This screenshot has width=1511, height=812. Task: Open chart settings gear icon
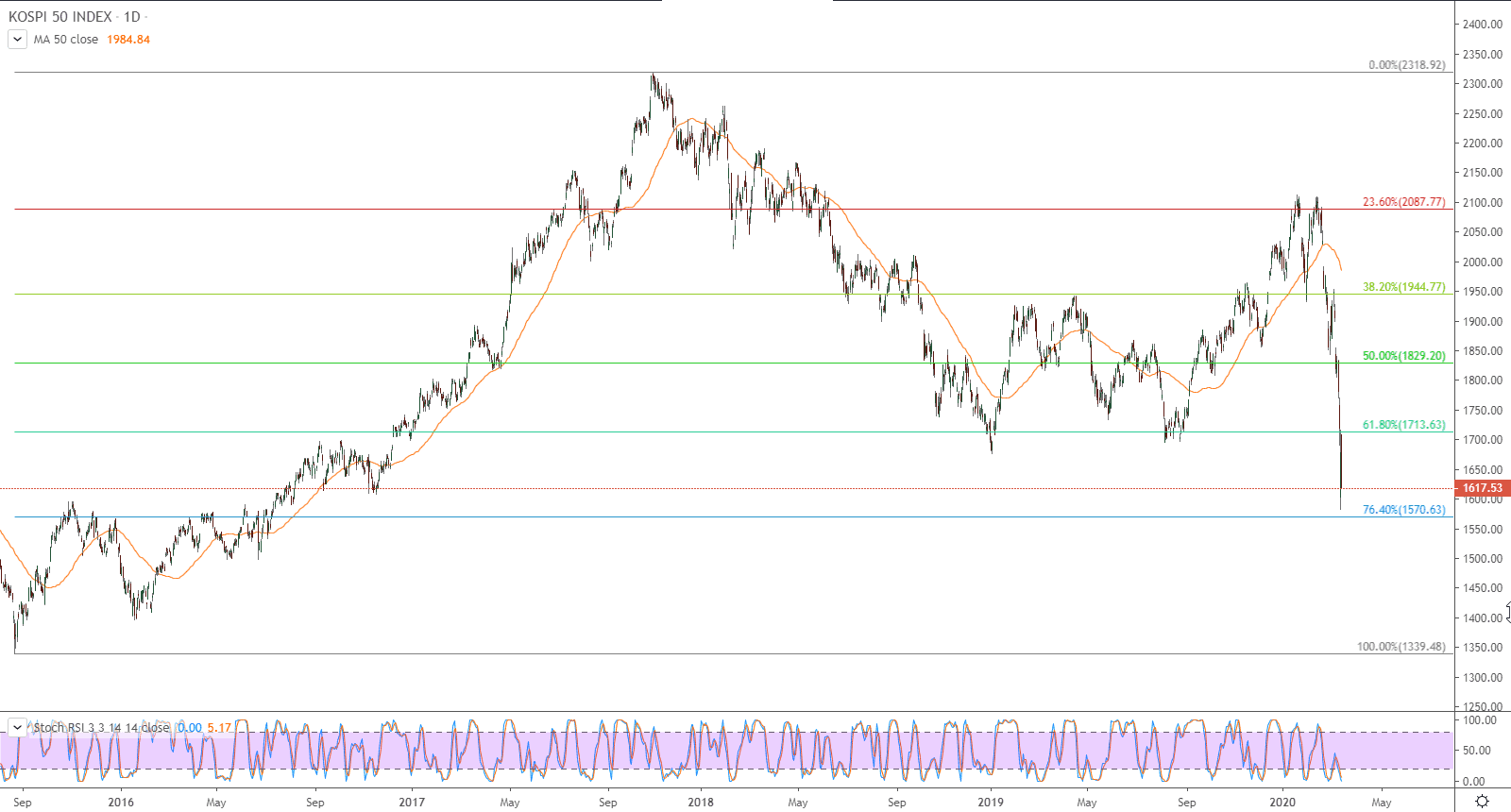pos(1482,802)
